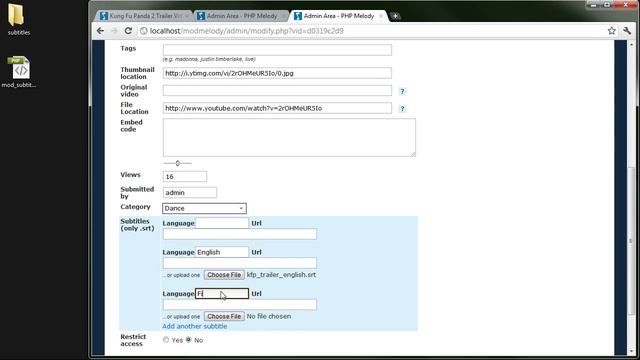
Task: Click the Url field for the third subtitle
Action: (240, 305)
